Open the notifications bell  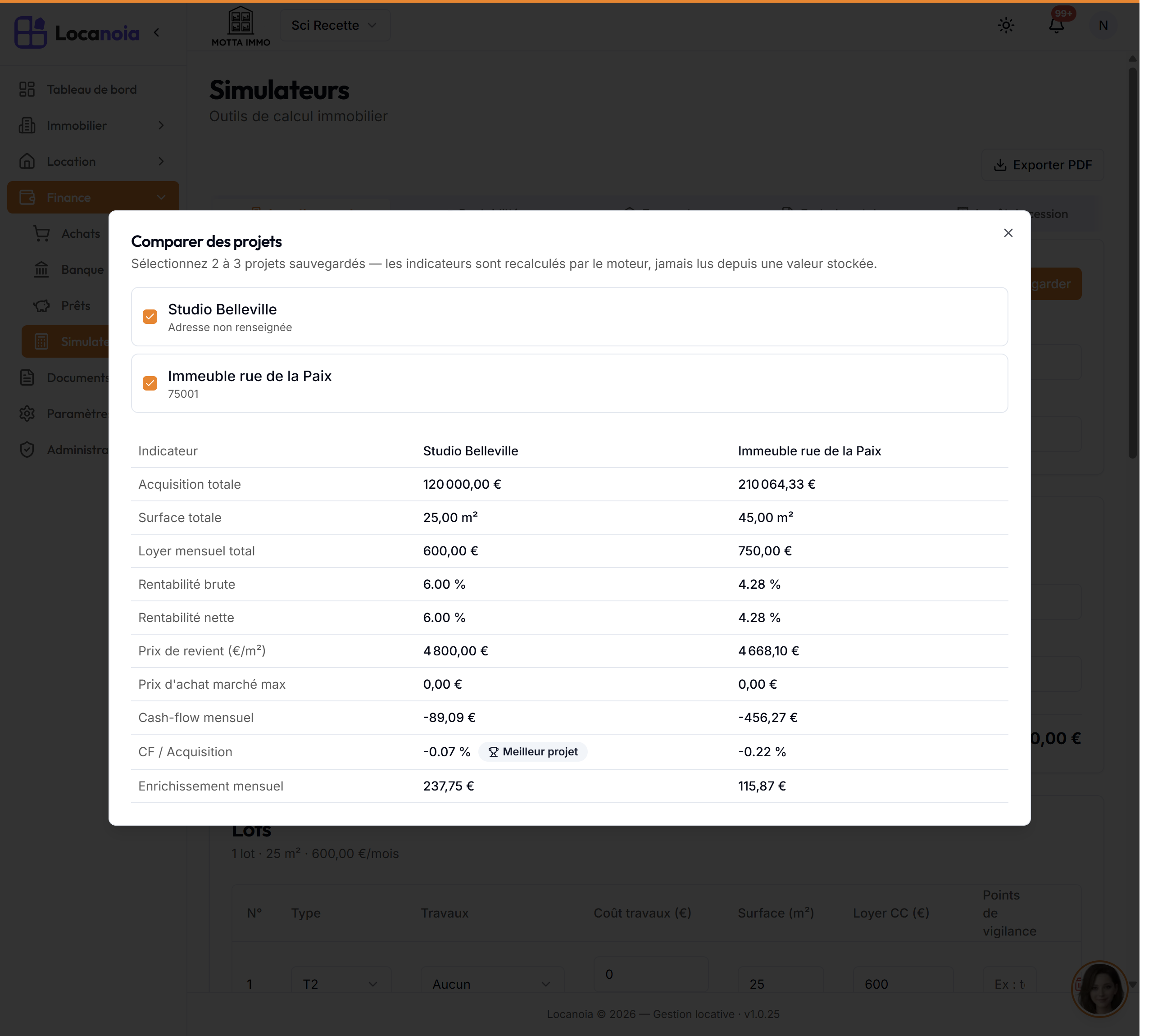click(x=1056, y=26)
